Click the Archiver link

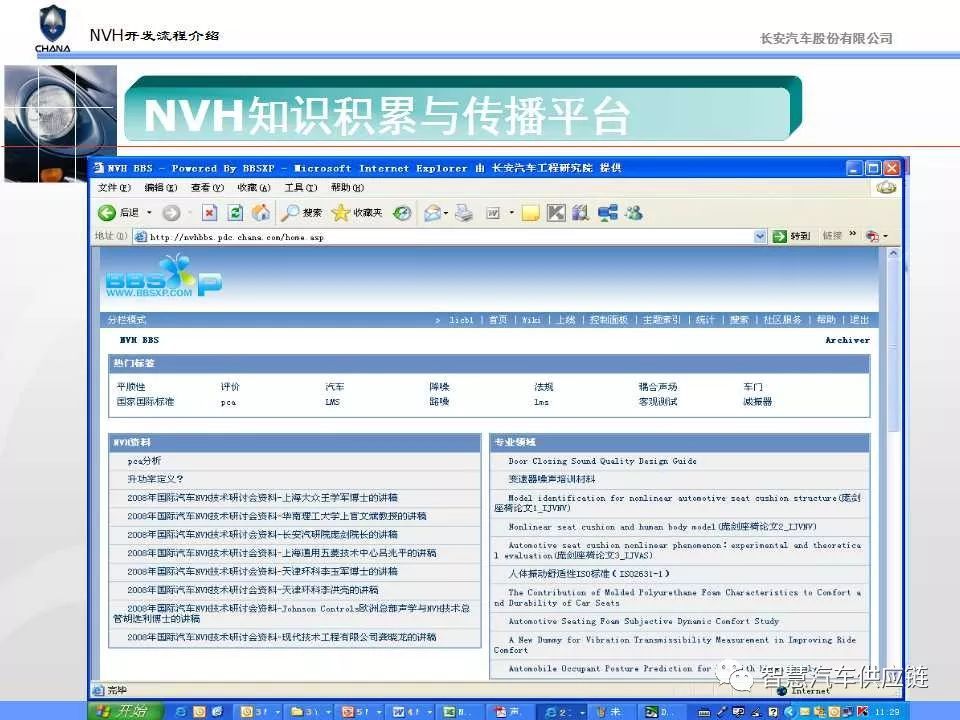pyautogui.click(x=847, y=340)
